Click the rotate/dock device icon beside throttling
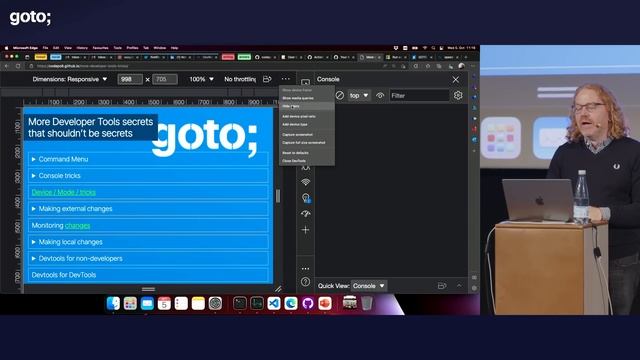640x360 pixels. click(267, 79)
